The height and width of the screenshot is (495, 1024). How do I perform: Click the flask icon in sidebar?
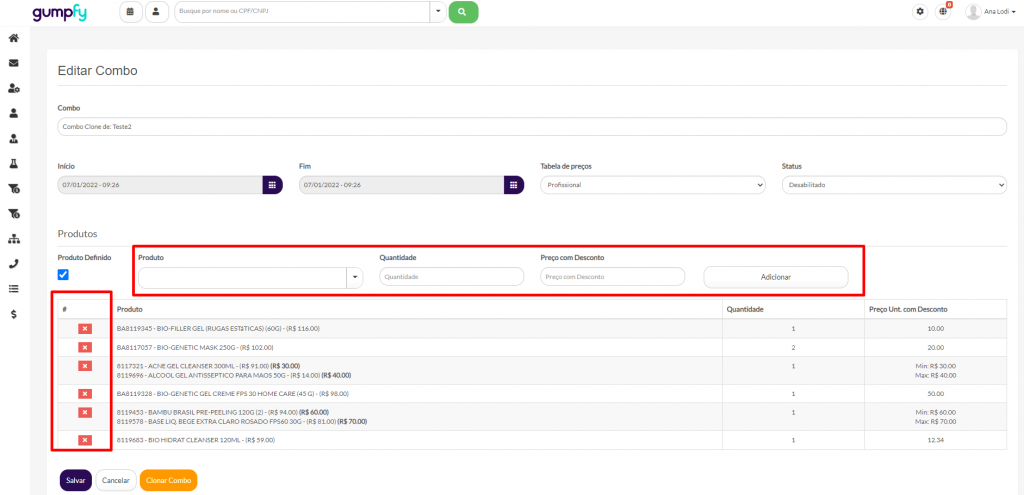pyautogui.click(x=14, y=163)
